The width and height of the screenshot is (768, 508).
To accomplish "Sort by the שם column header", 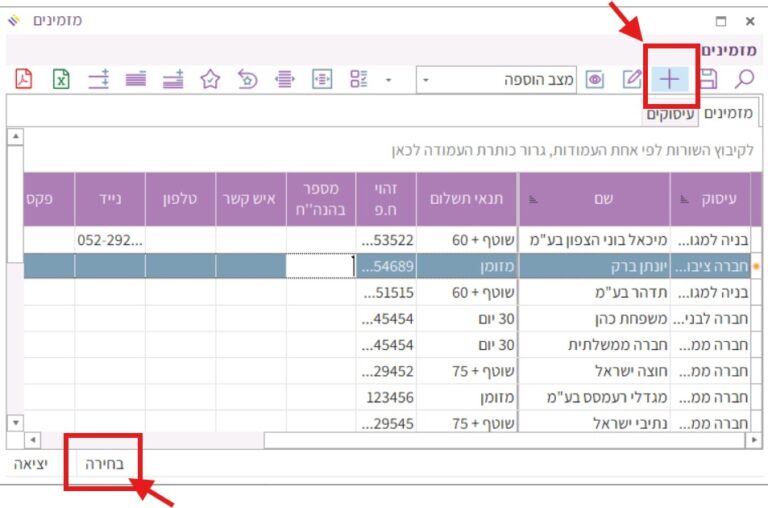I will [603, 199].
